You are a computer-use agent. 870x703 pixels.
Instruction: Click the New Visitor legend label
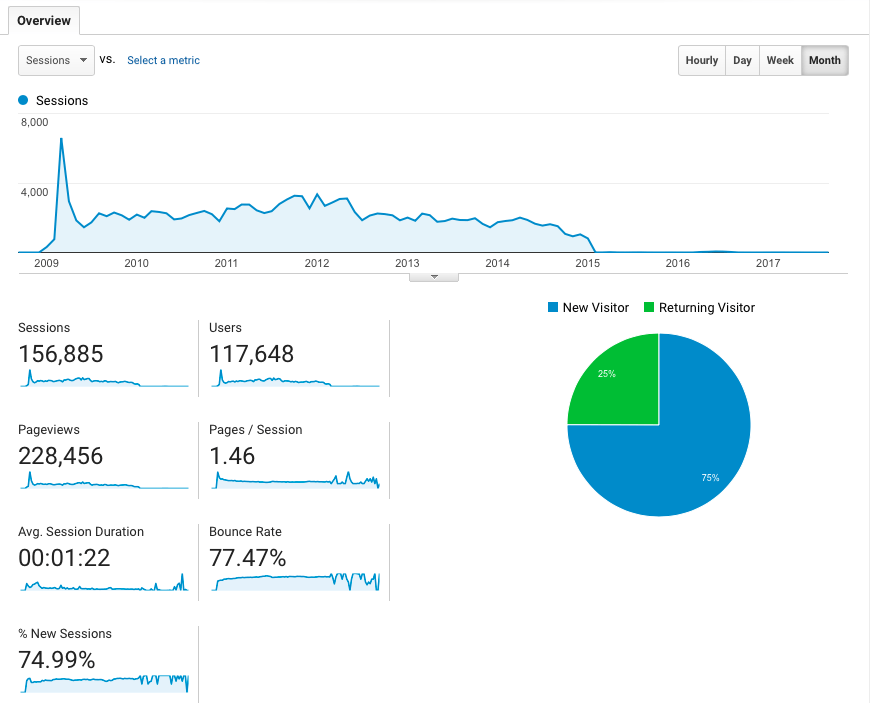pyautogui.click(x=596, y=307)
